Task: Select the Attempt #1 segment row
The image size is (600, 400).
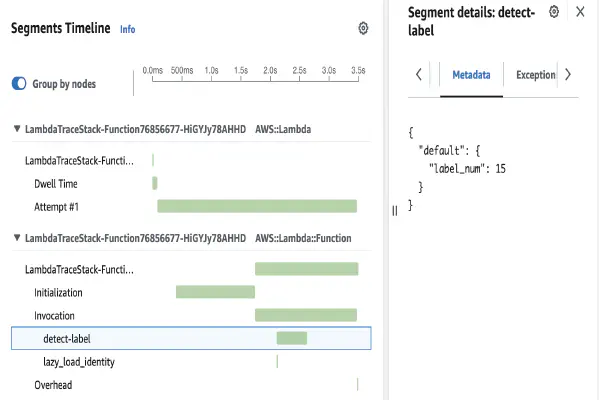Action: coord(56,207)
